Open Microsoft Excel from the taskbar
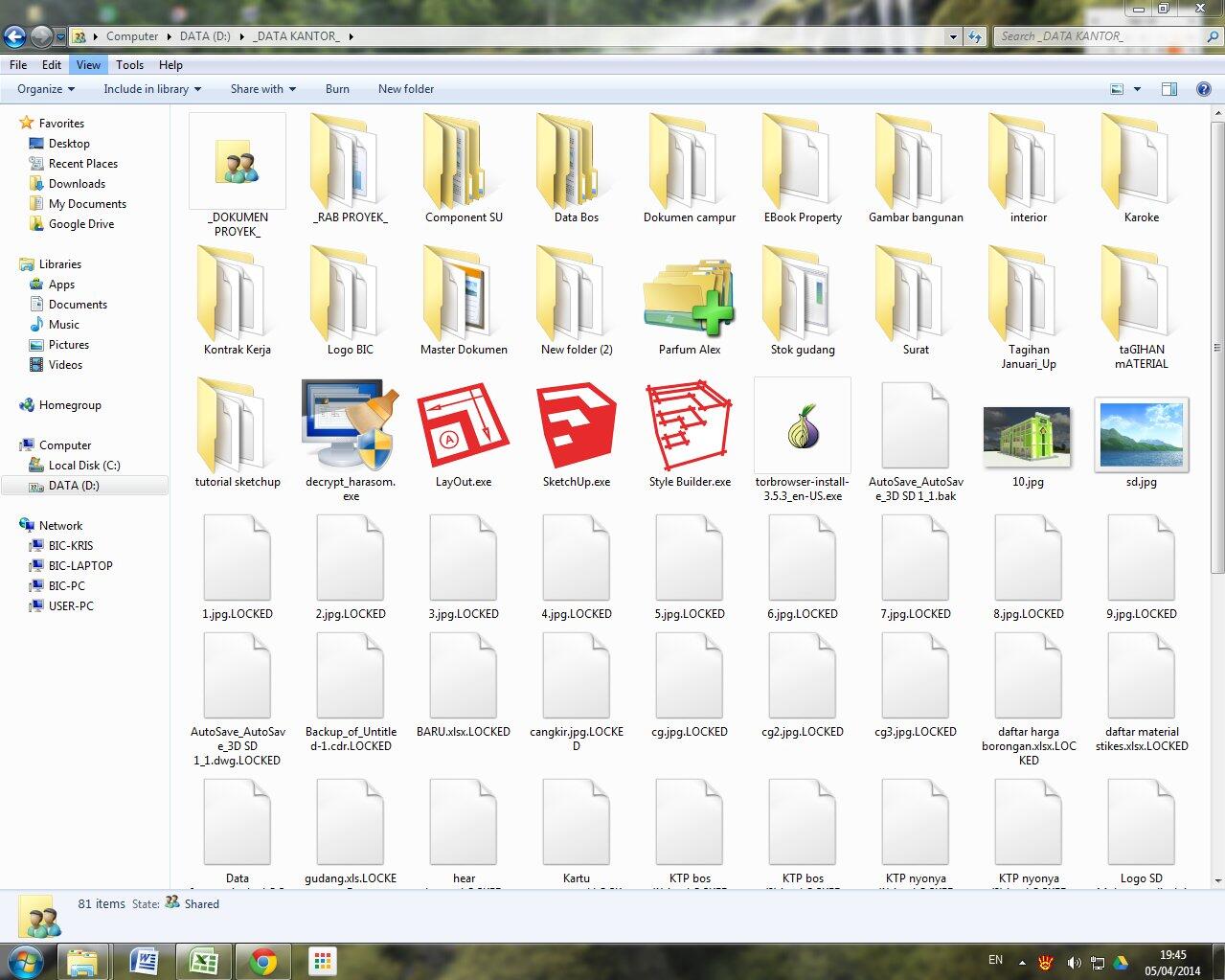This screenshot has width=1225, height=980. tap(203, 961)
